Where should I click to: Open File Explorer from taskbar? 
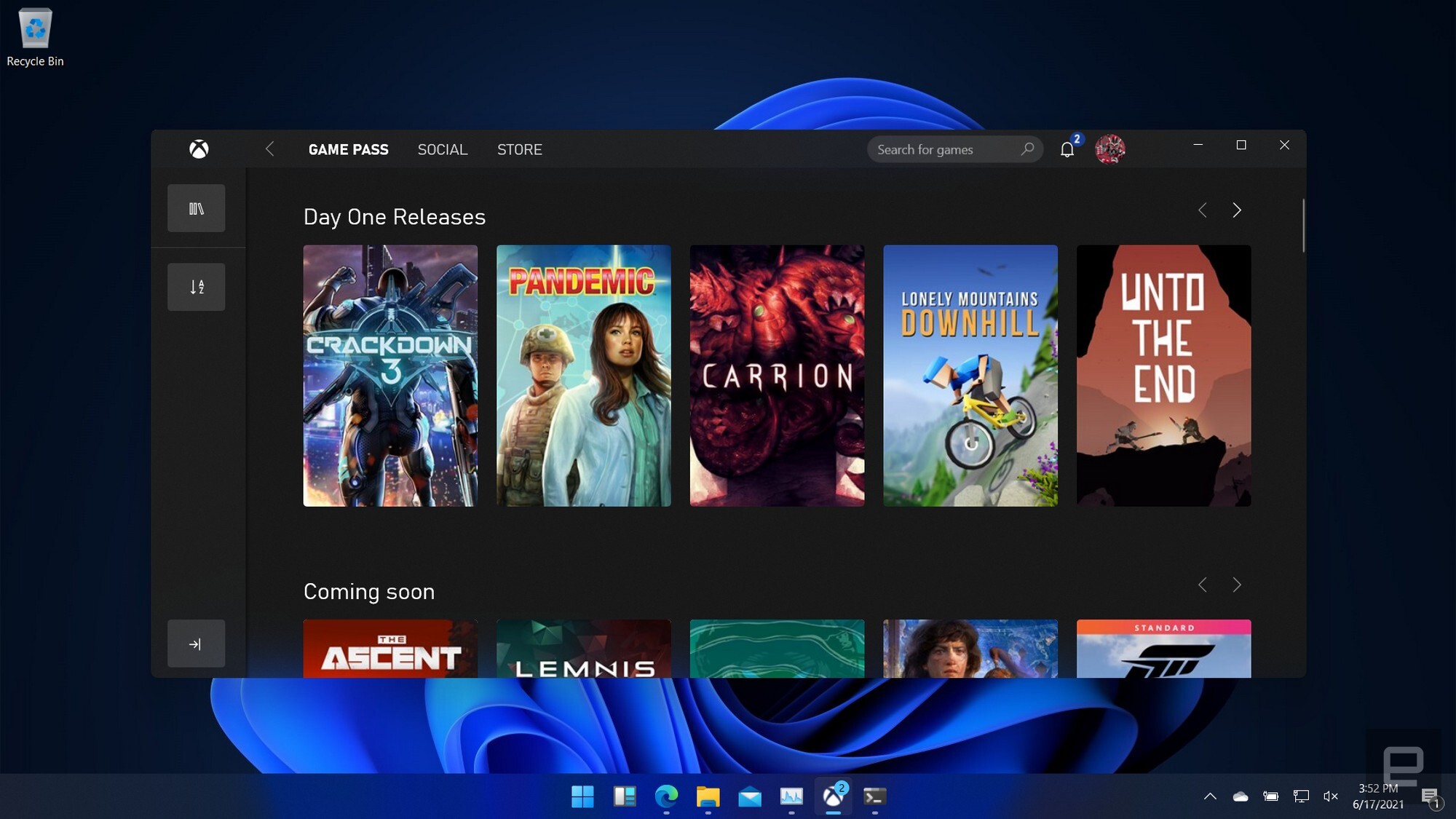(x=708, y=796)
